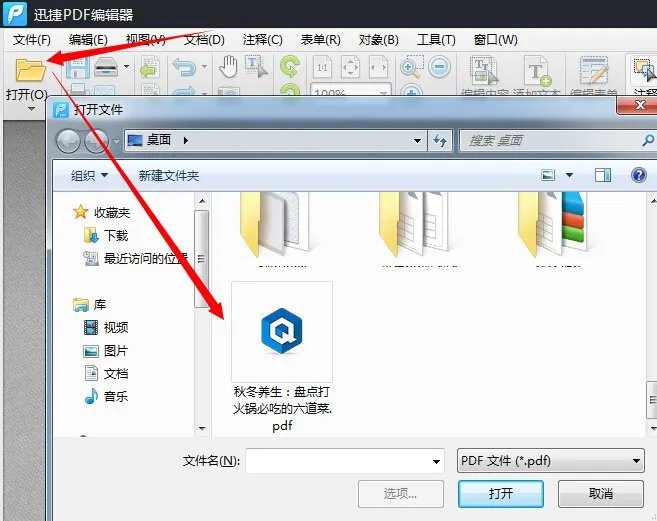Open the view options dropdown arrow
This screenshot has width=657, height=521.
pyautogui.click(x=569, y=175)
